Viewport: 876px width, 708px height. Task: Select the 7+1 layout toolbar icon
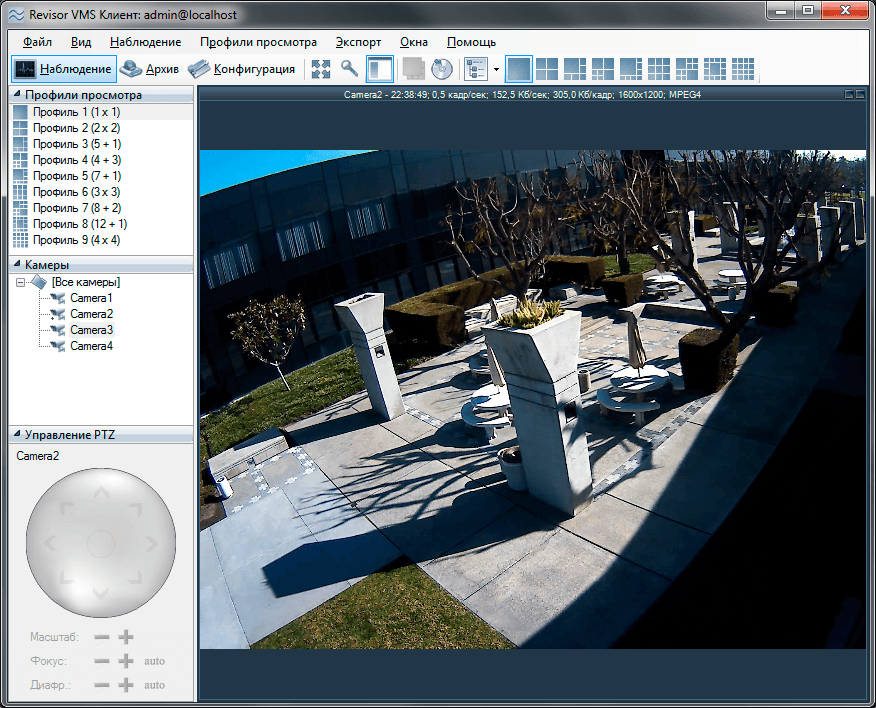coord(631,69)
